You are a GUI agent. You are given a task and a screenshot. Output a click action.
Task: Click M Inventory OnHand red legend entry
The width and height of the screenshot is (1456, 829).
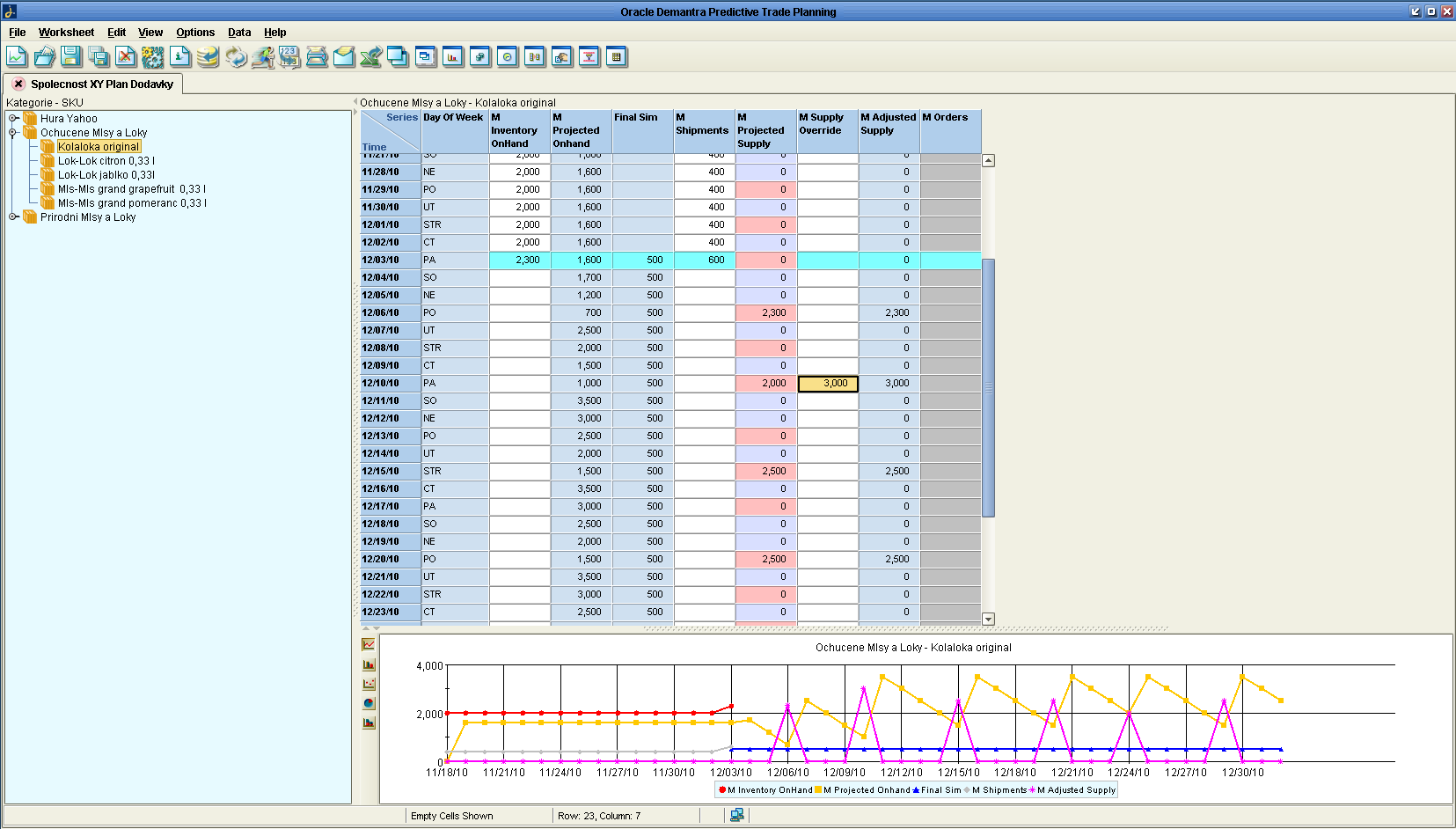(765, 790)
